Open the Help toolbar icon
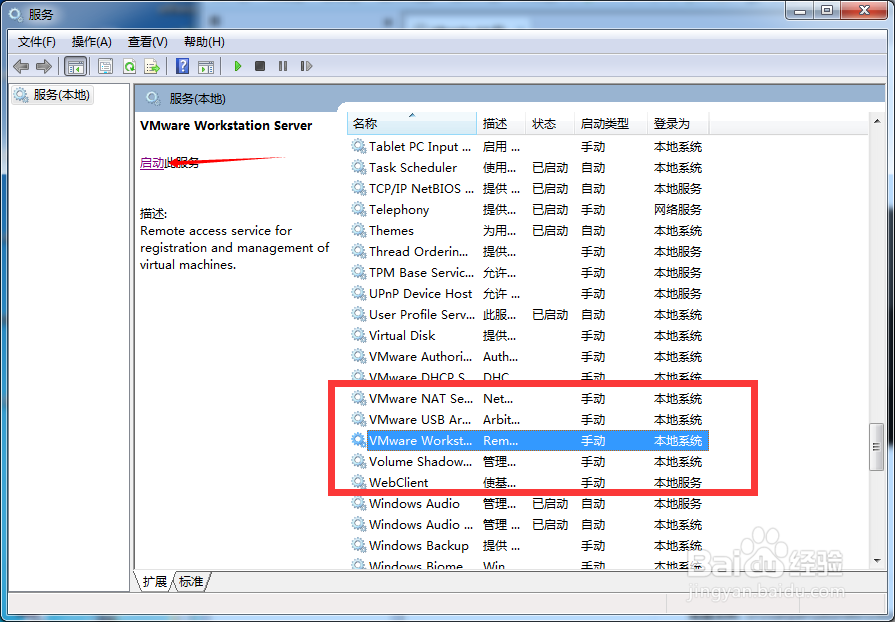Image resolution: width=895 pixels, height=622 pixels. point(183,66)
